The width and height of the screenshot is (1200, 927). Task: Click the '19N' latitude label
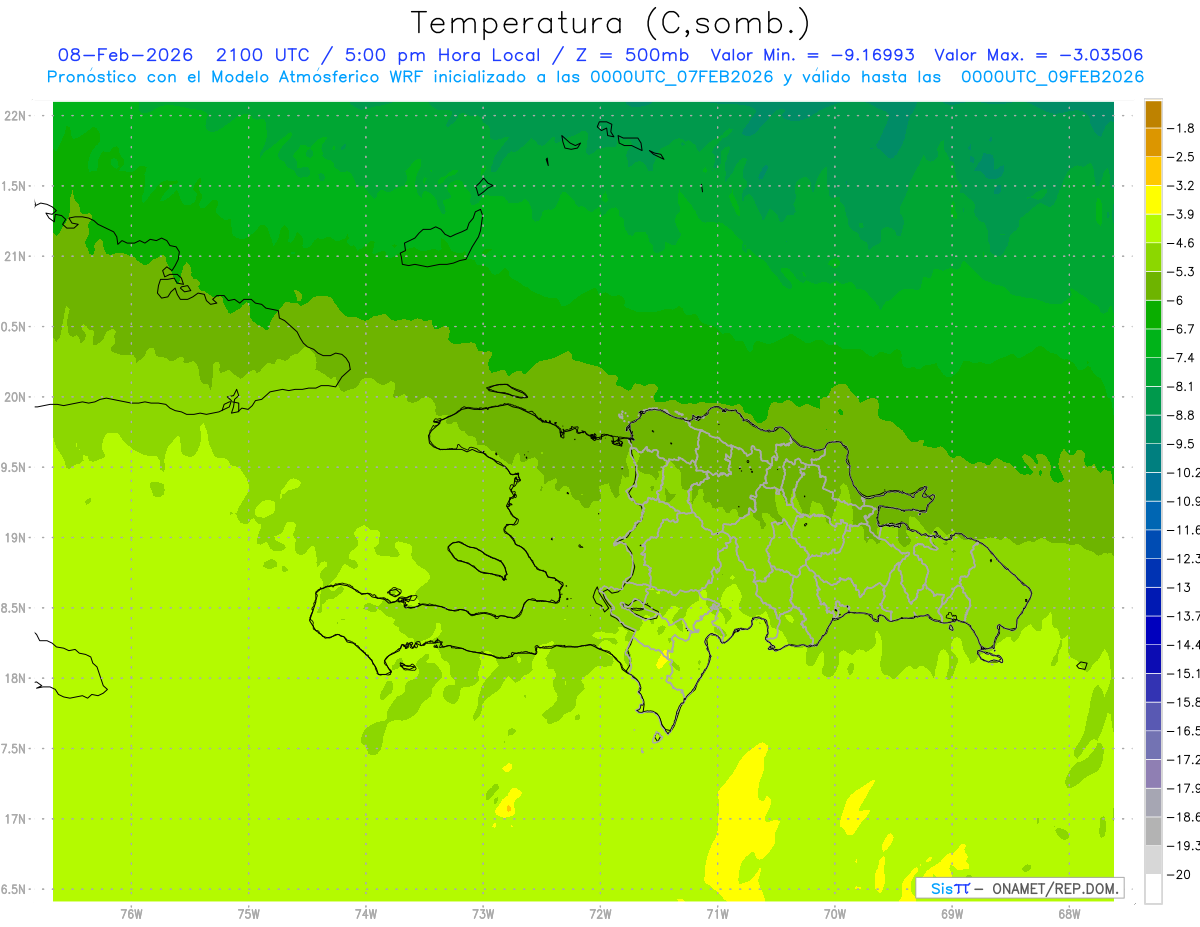(x=17, y=537)
